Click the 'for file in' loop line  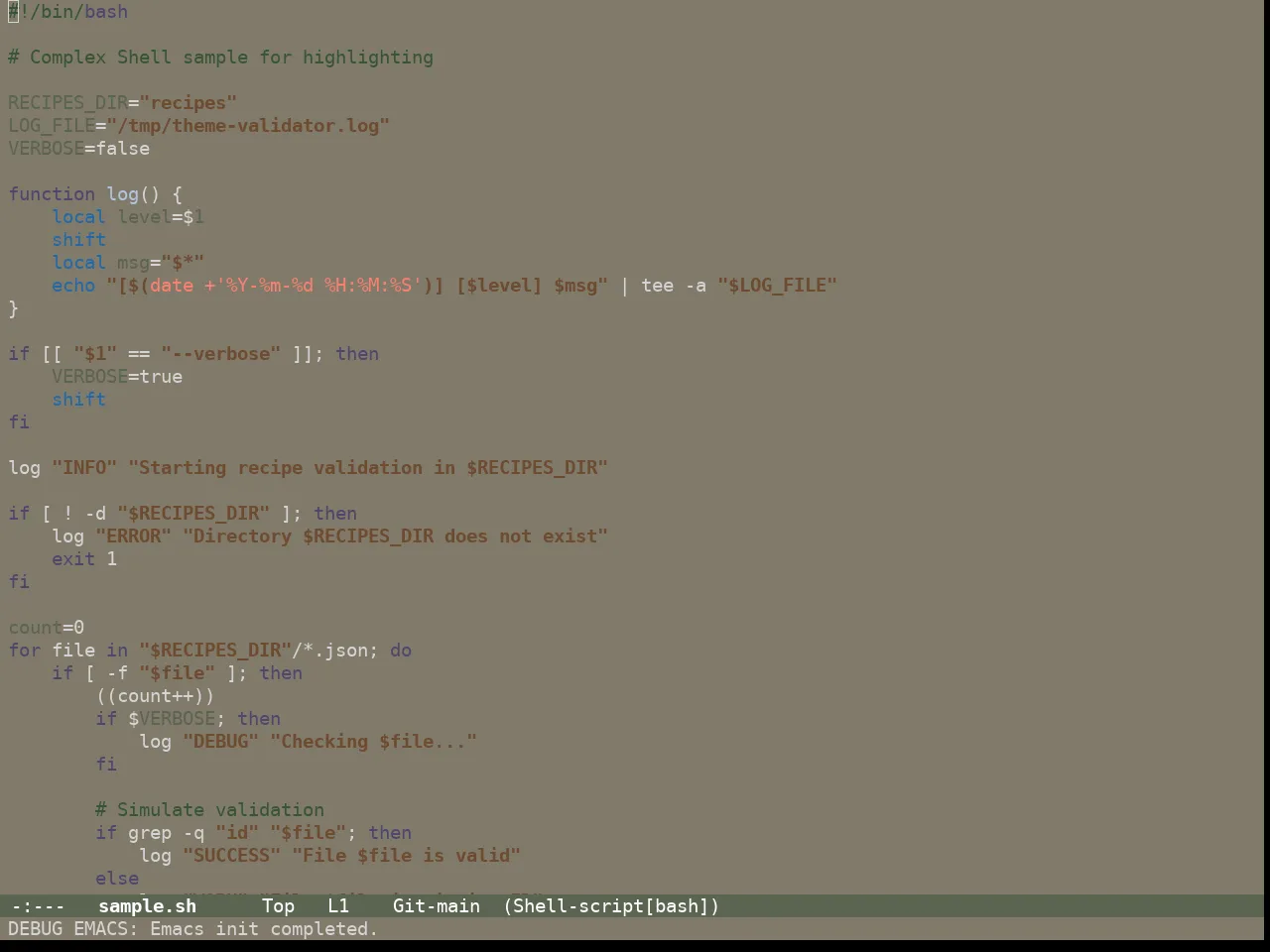coord(209,651)
